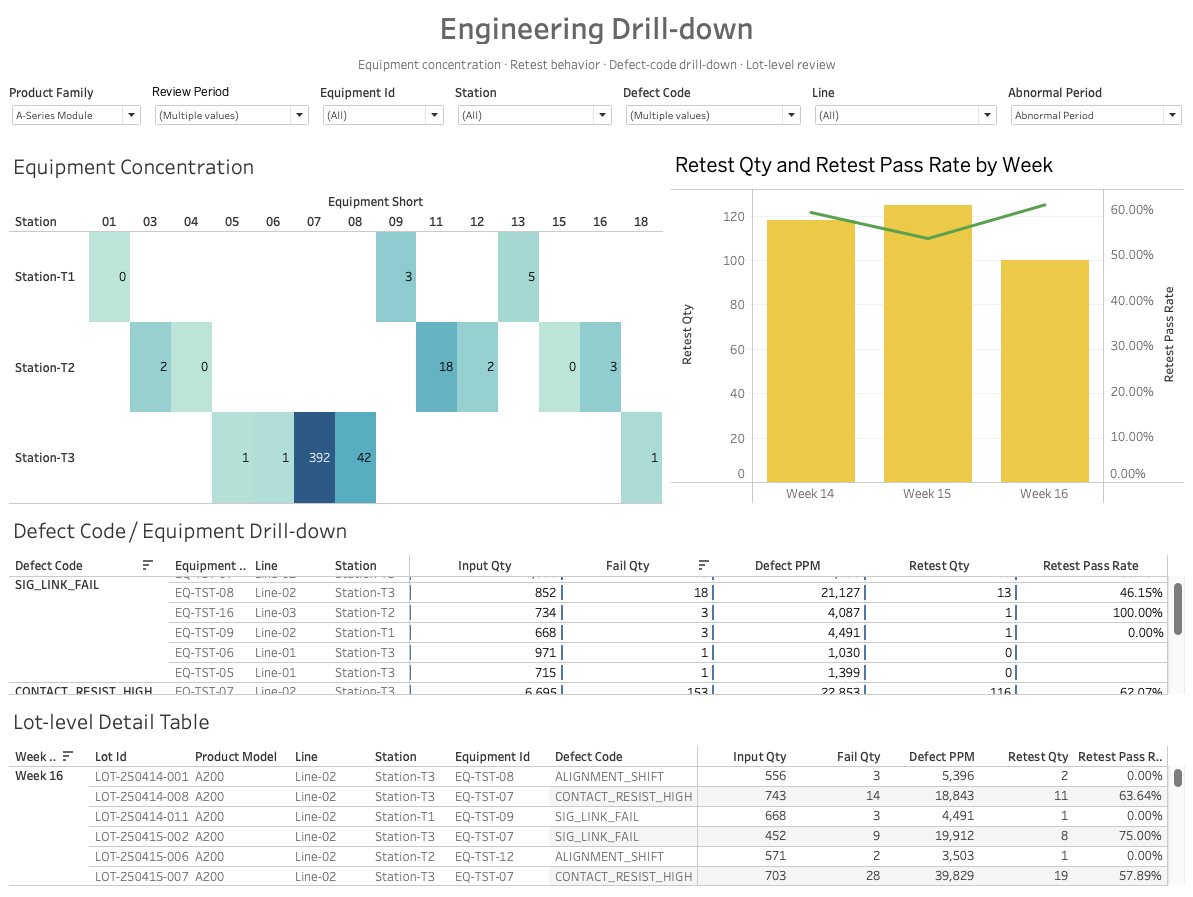Click lot LOT-250414-001
This screenshot has width=1193, height=897.
click(x=142, y=777)
